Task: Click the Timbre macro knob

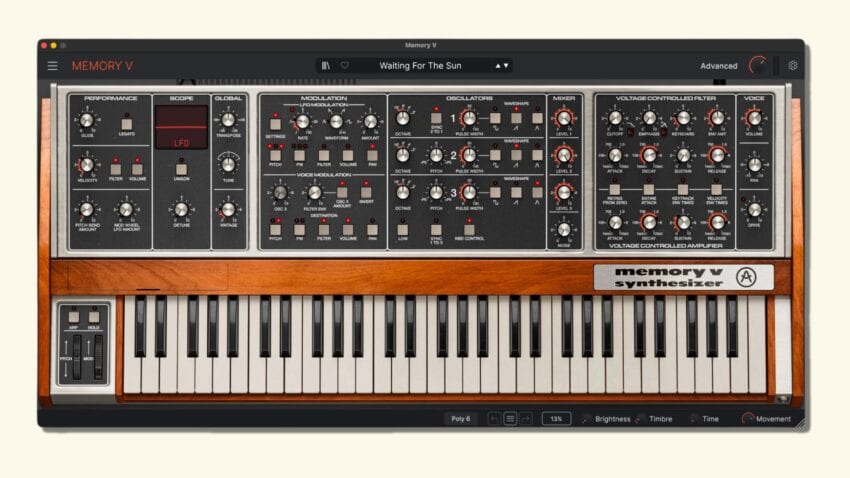Action: (x=640, y=418)
